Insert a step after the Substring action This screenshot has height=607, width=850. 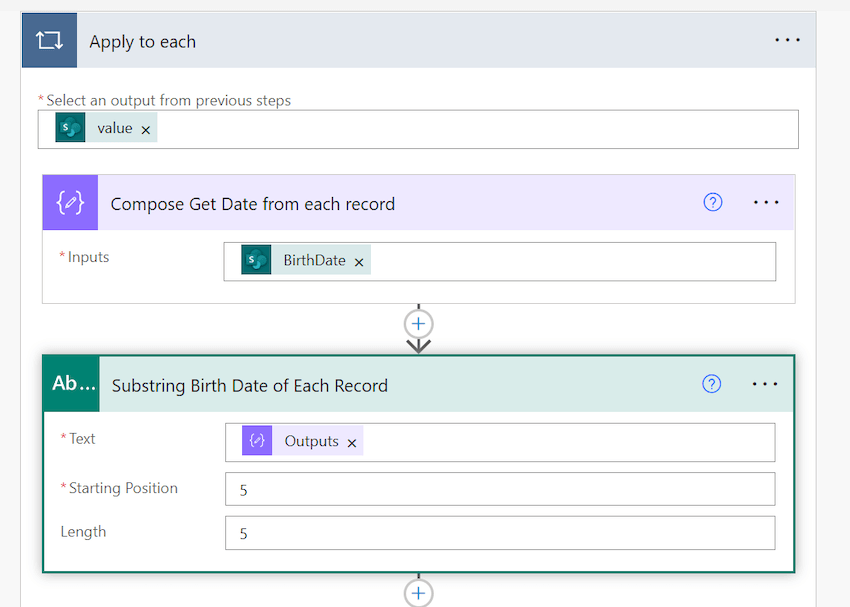(x=418, y=592)
